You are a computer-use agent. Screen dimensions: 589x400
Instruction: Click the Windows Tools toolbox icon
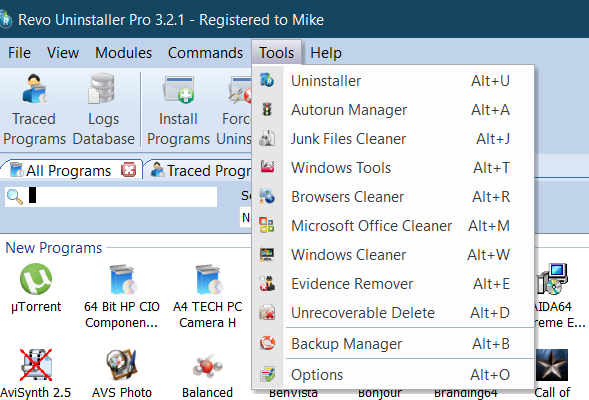pyautogui.click(x=267, y=166)
